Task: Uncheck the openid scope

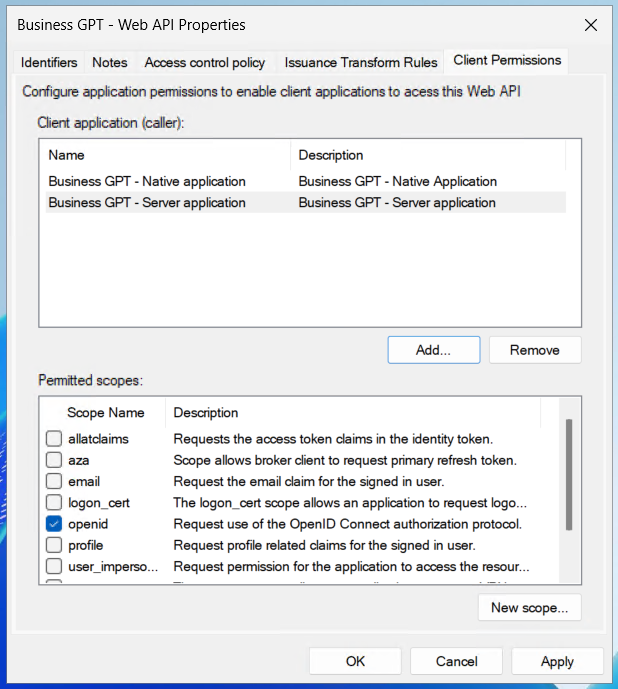Action: [54, 524]
